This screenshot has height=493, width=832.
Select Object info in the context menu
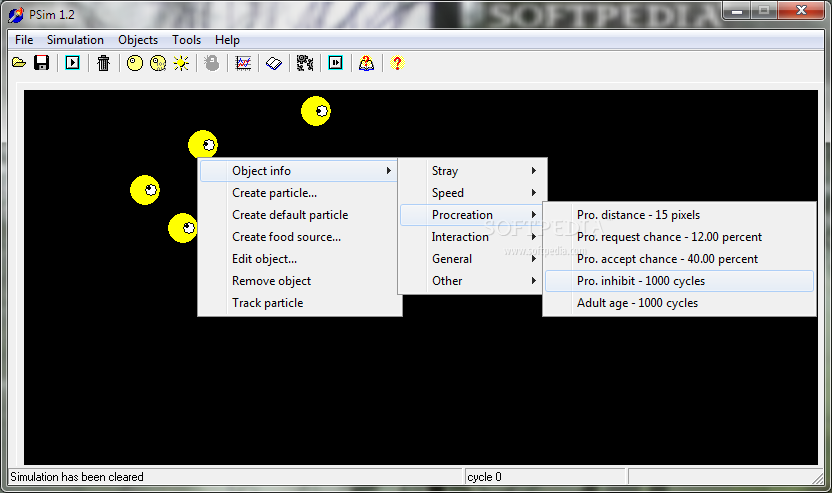click(x=299, y=171)
